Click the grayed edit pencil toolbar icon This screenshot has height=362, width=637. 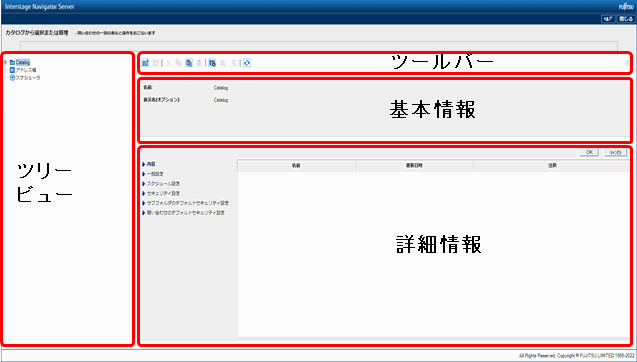(x=156, y=63)
